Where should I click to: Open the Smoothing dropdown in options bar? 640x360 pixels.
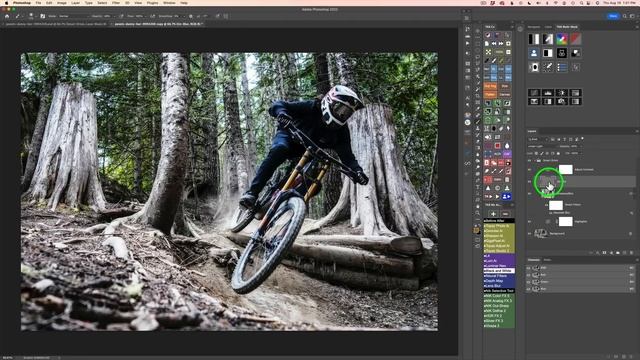[x=183, y=16]
